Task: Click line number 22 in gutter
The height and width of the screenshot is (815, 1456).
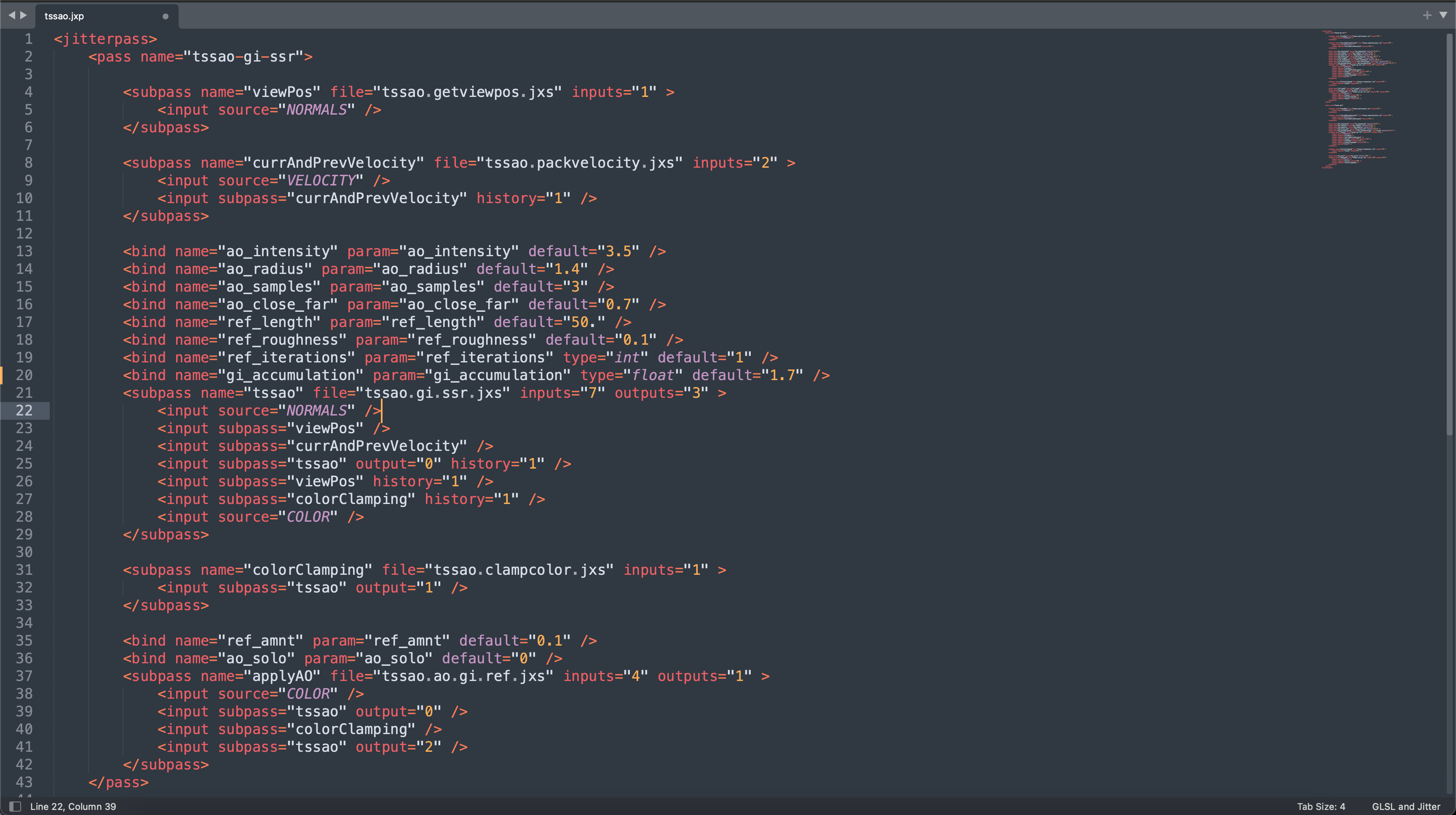Action: click(x=24, y=410)
